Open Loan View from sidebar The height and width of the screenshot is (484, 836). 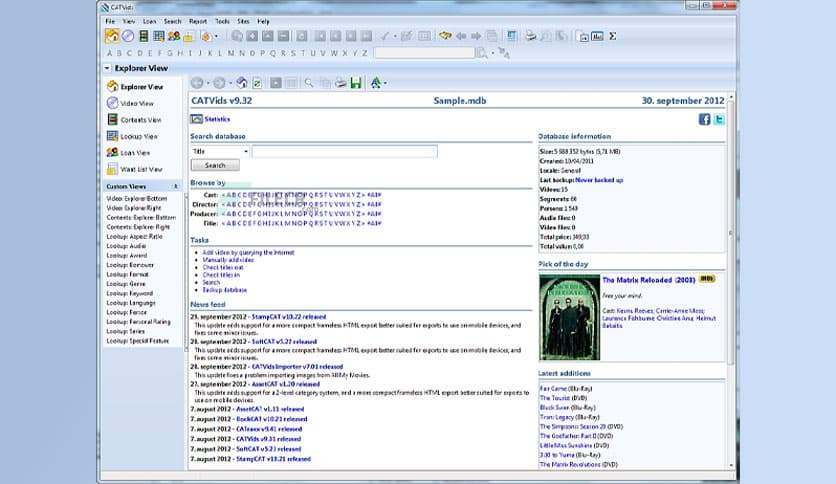pos(135,152)
